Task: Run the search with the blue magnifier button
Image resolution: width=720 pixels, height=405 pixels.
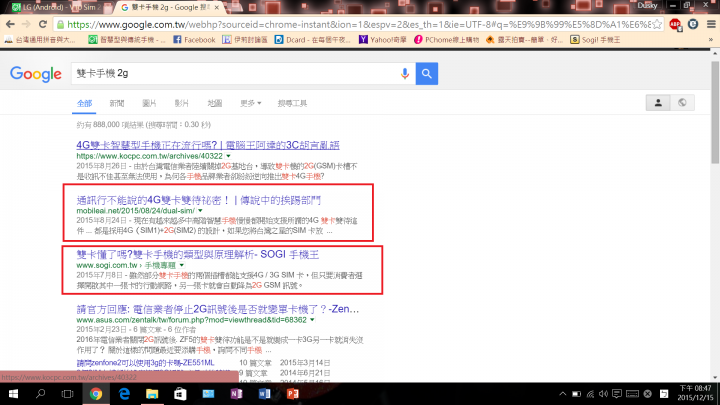Action: [427, 73]
